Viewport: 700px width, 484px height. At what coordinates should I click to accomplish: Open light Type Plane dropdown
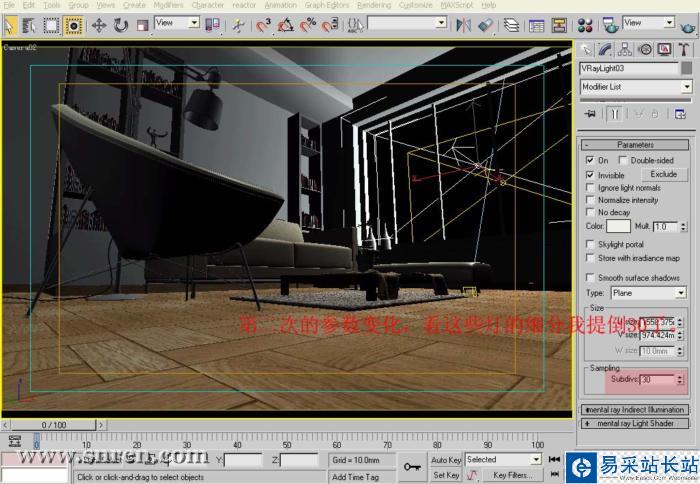[x=648, y=293]
